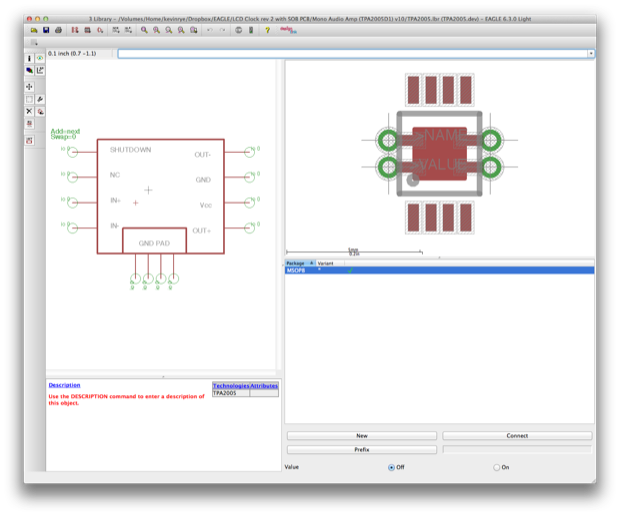Select the Zoom selection tool
The image size is (620, 516).
coord(193,30)
